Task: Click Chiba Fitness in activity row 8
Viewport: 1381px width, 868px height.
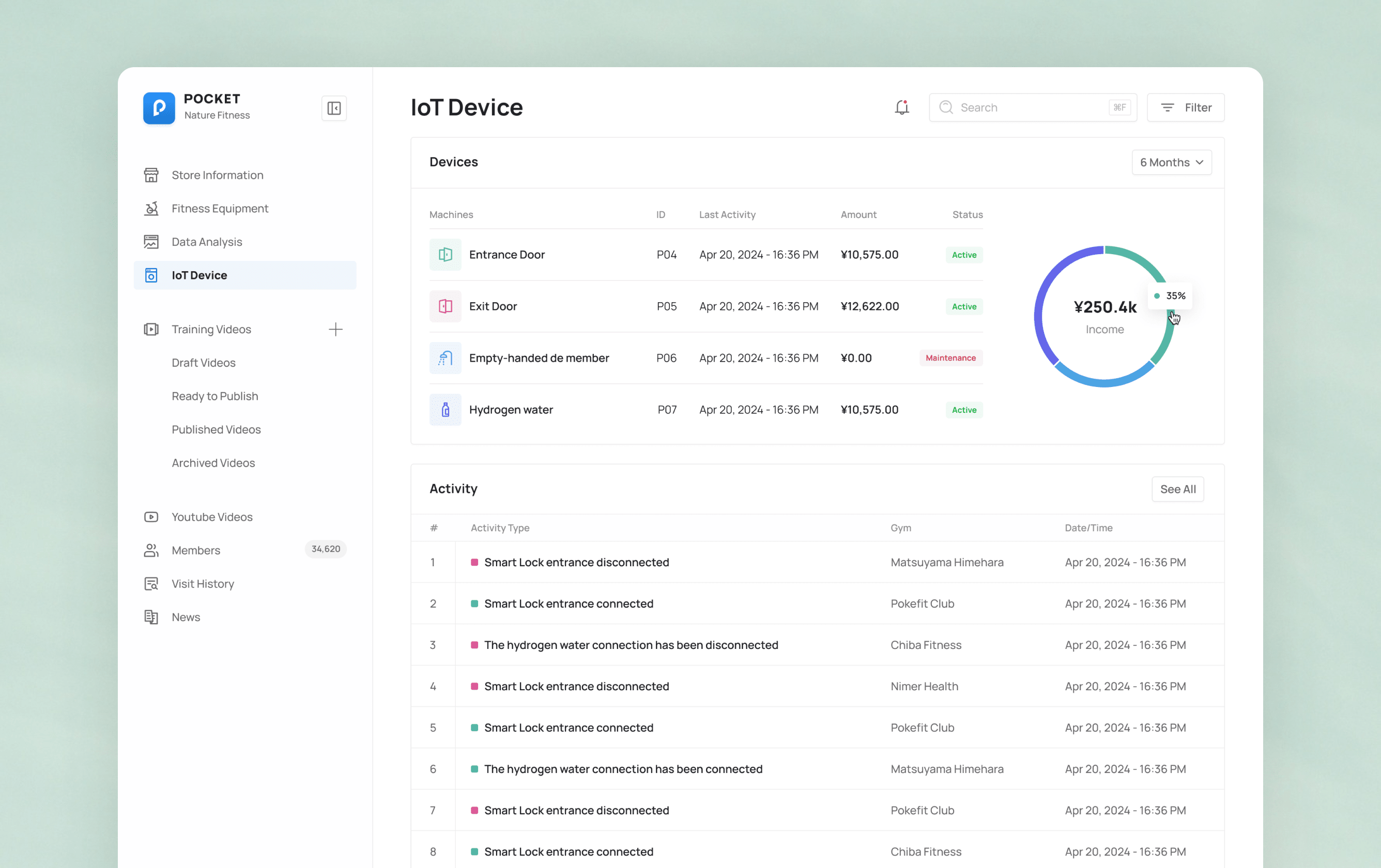Action: point(926,851)
